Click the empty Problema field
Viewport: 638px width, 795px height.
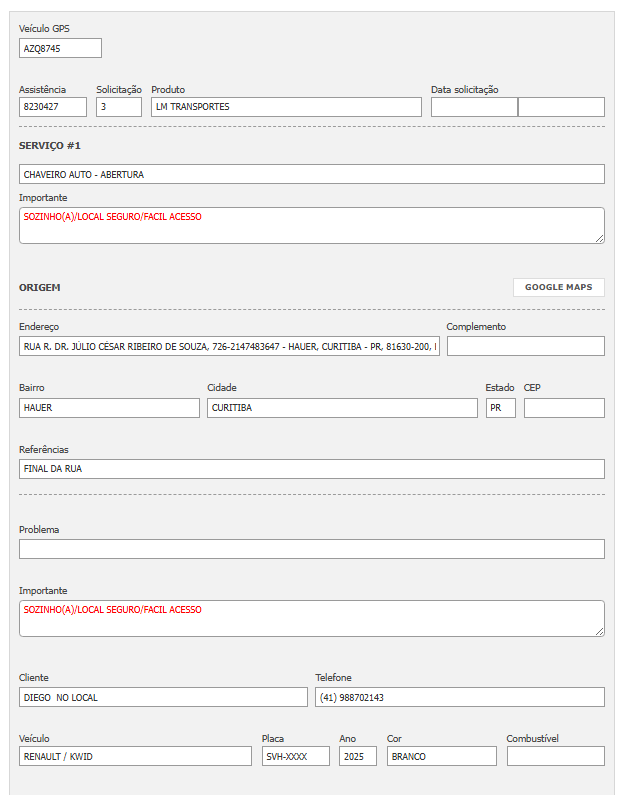[312, 549]
